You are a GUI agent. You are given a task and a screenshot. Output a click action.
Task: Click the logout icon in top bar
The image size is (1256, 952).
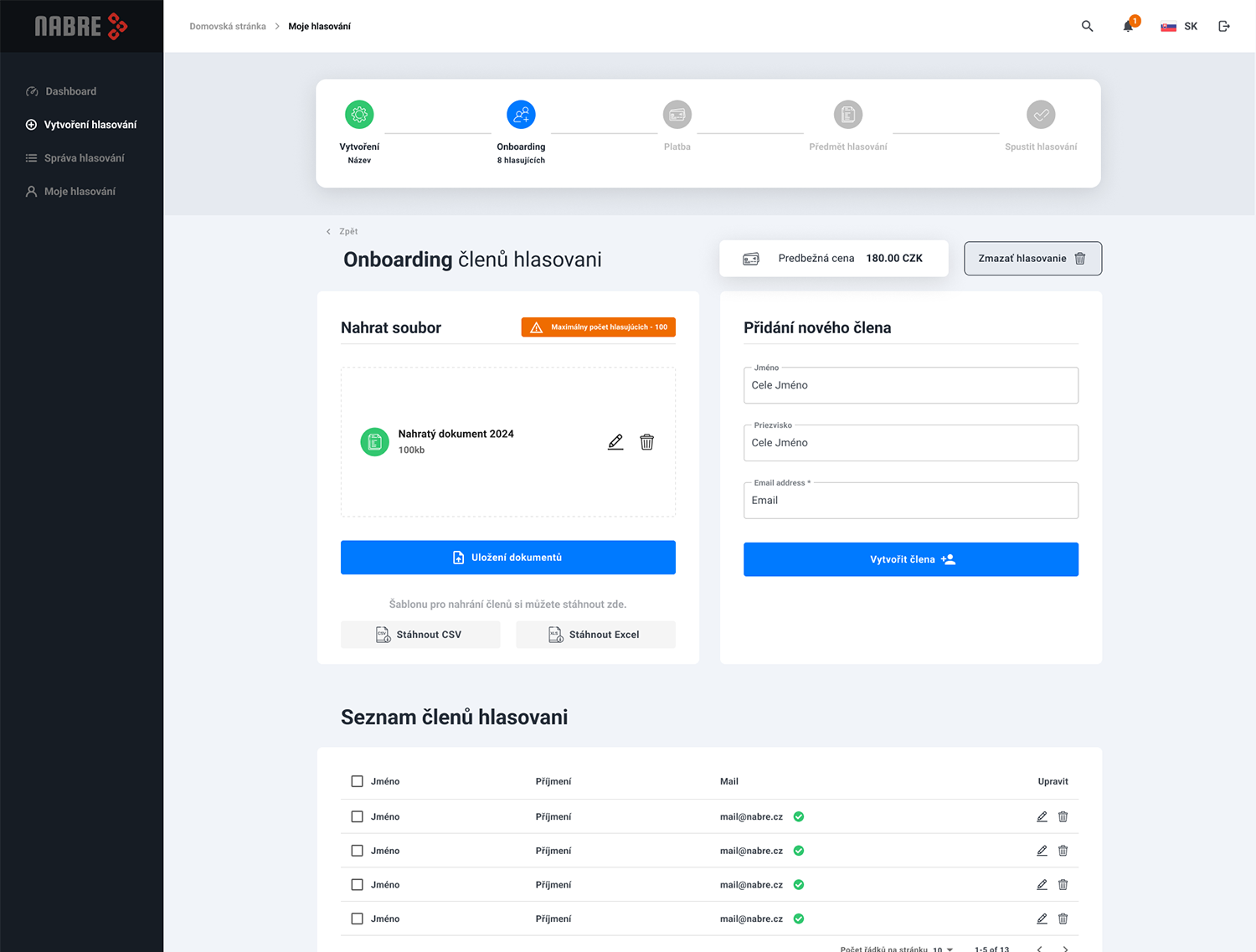pyautogui.click(x=1223, y=26)
